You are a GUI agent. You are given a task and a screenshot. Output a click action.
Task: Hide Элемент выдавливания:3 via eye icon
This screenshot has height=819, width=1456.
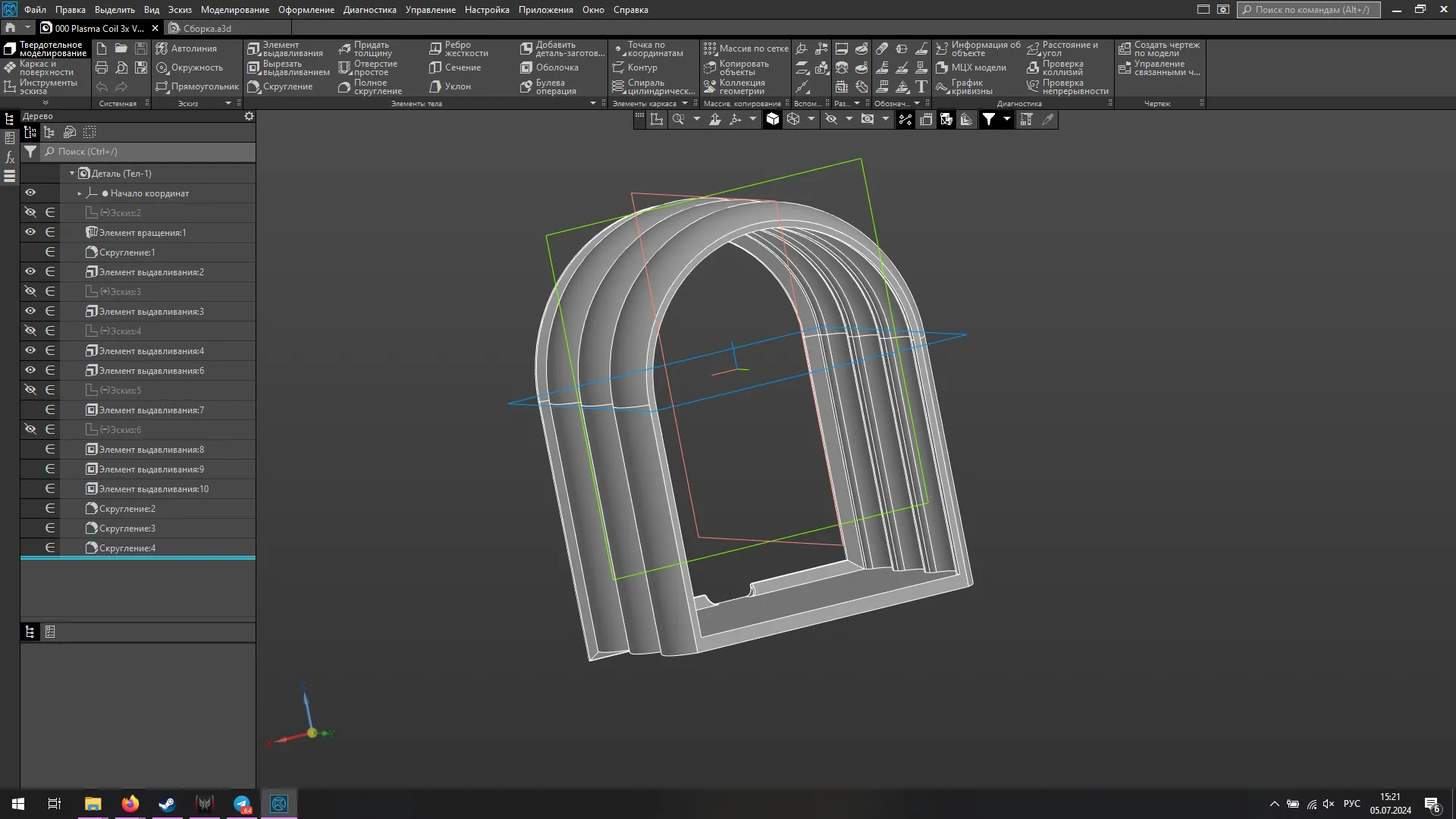(x=30, y=311)
